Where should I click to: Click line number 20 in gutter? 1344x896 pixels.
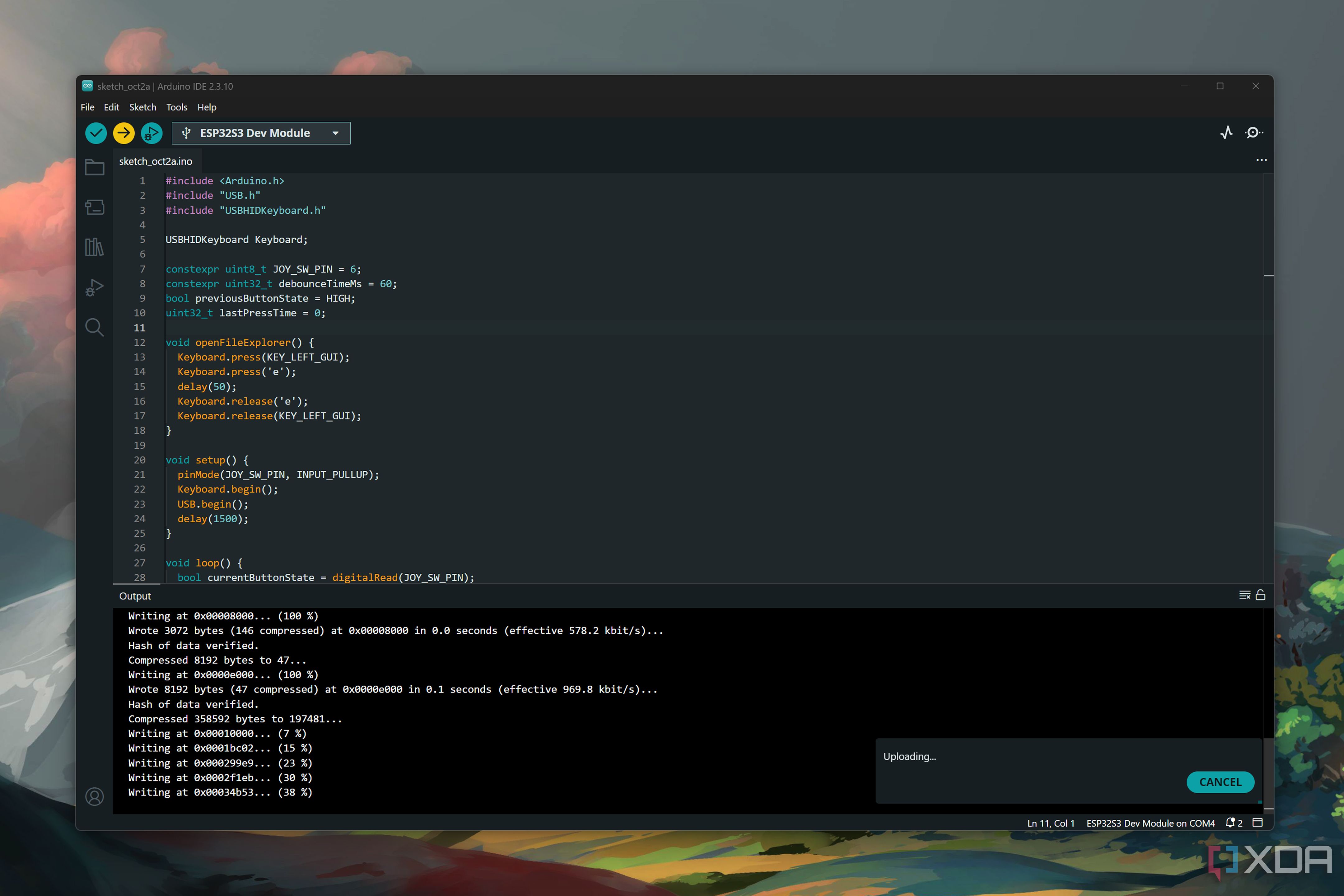[x=139, y=460]
